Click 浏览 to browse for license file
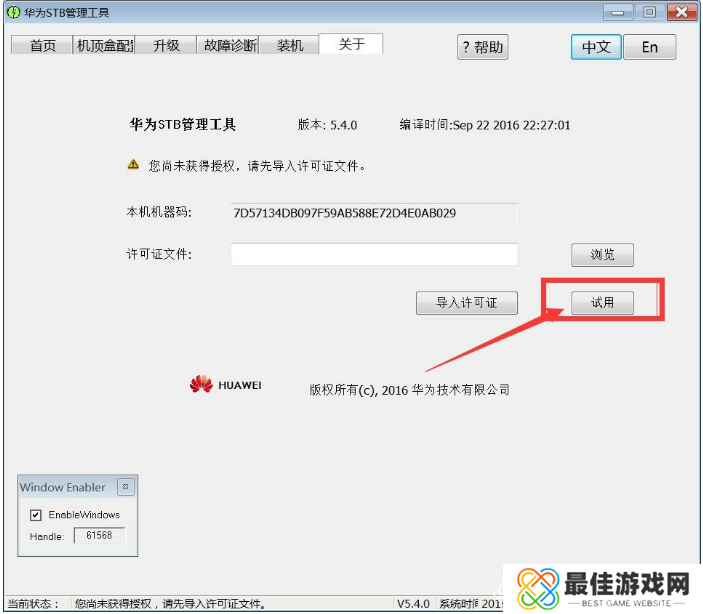 (602, 255)
